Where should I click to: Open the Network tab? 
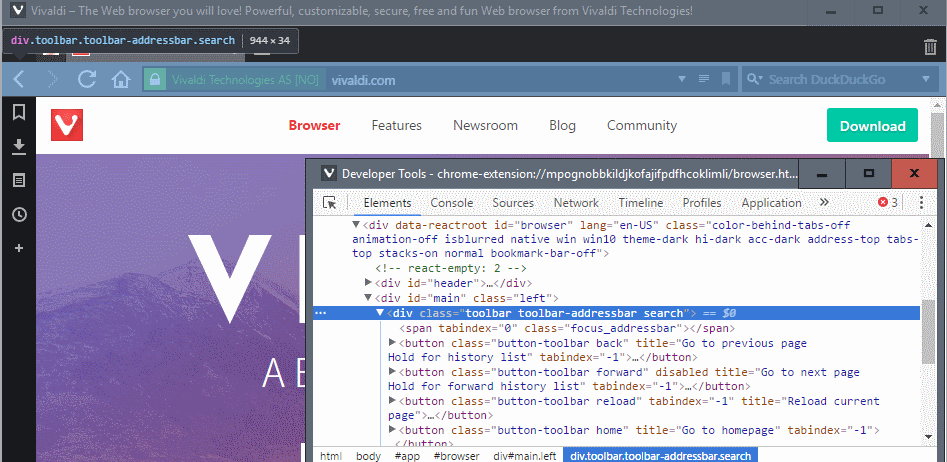576,203
